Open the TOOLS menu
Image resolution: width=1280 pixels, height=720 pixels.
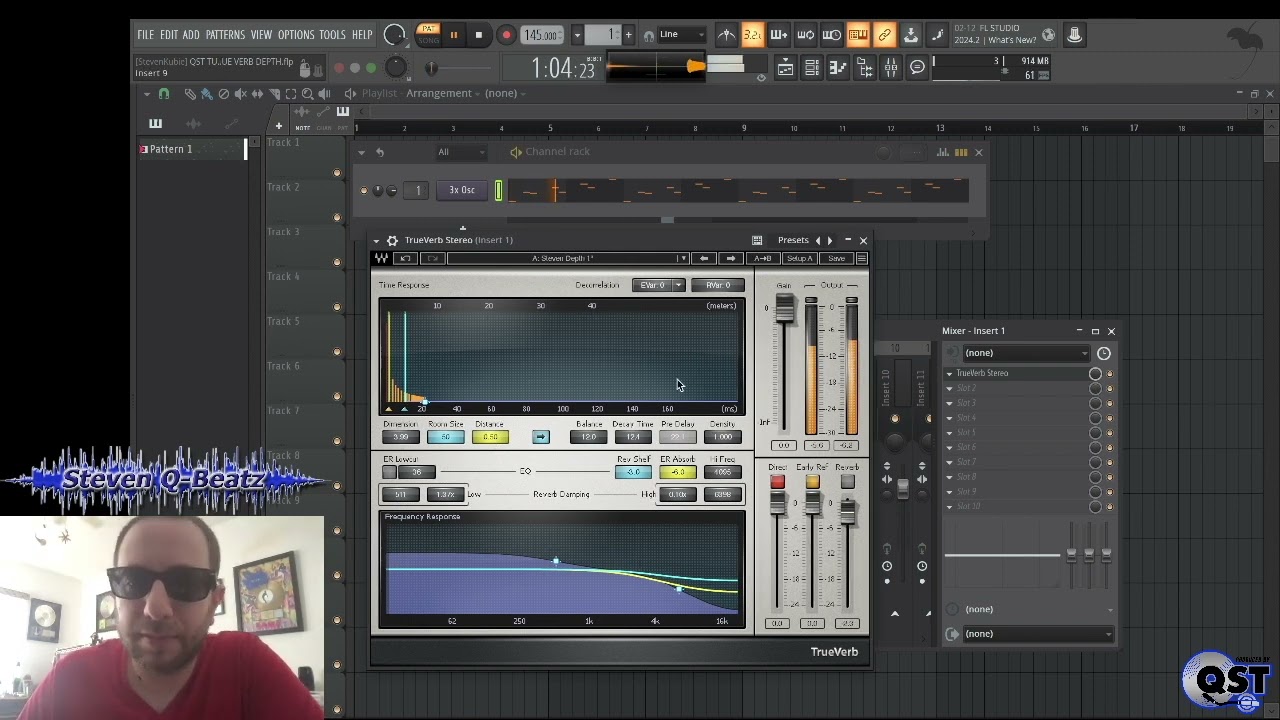333,35
